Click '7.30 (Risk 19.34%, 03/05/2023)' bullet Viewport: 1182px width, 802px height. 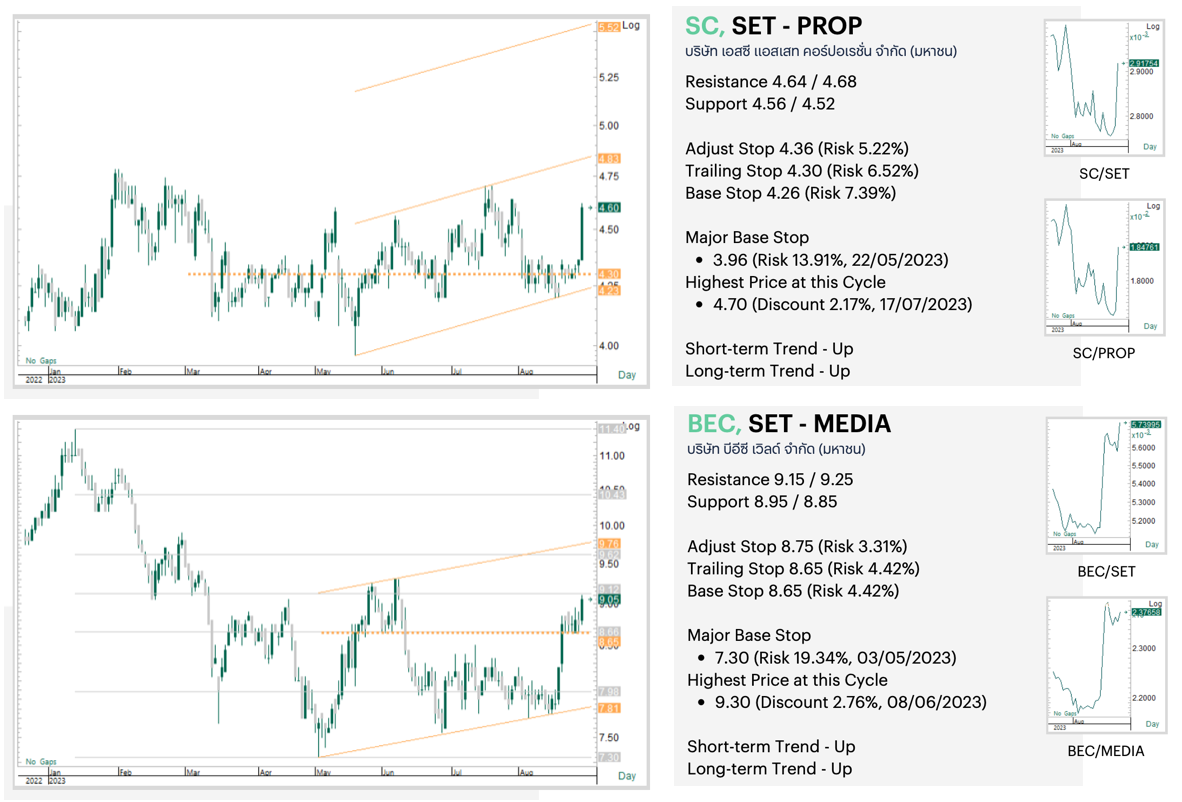(835, 658)
